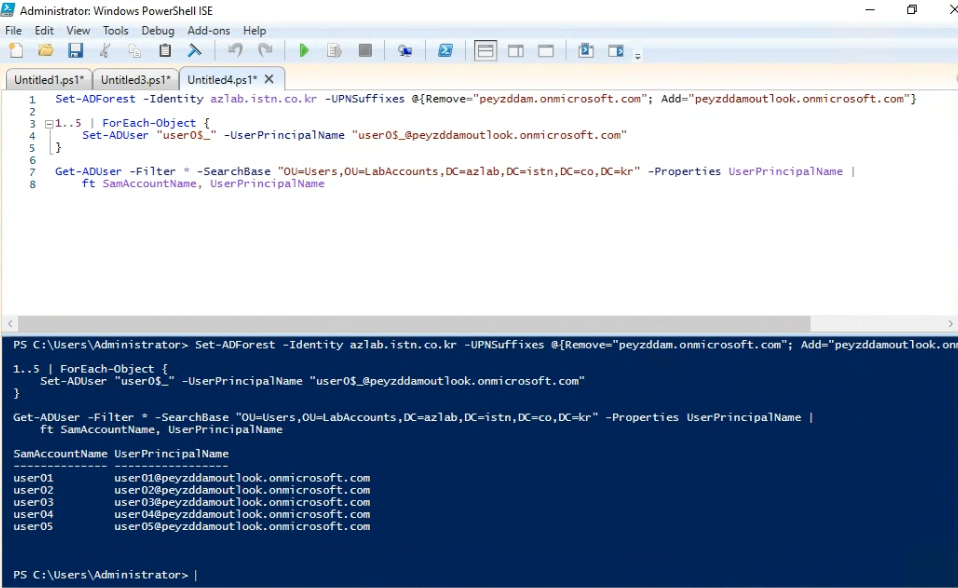Click the Run Selection icon

(334, 51)
